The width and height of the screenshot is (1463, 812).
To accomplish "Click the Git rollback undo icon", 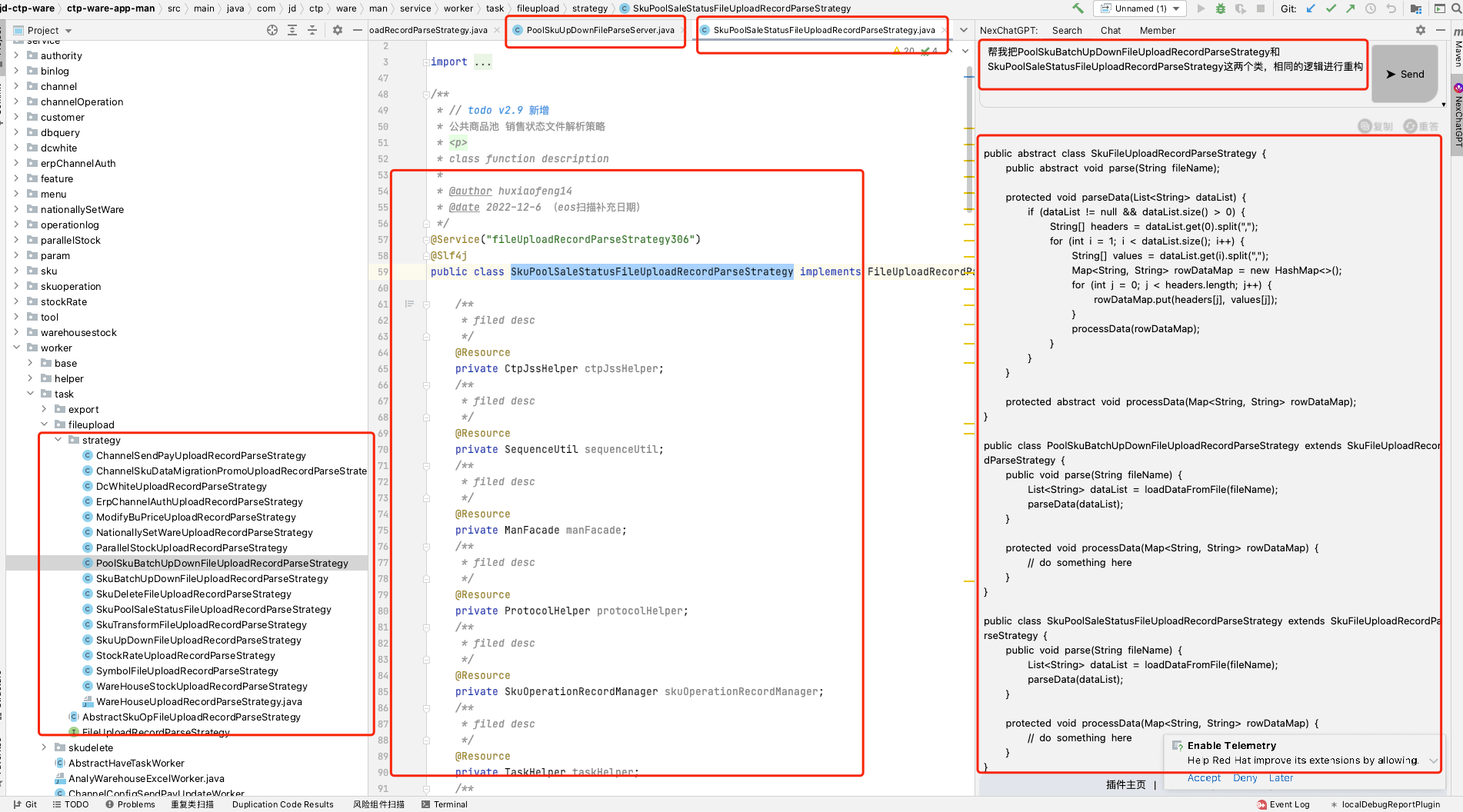I will (x=1391, y=8).
